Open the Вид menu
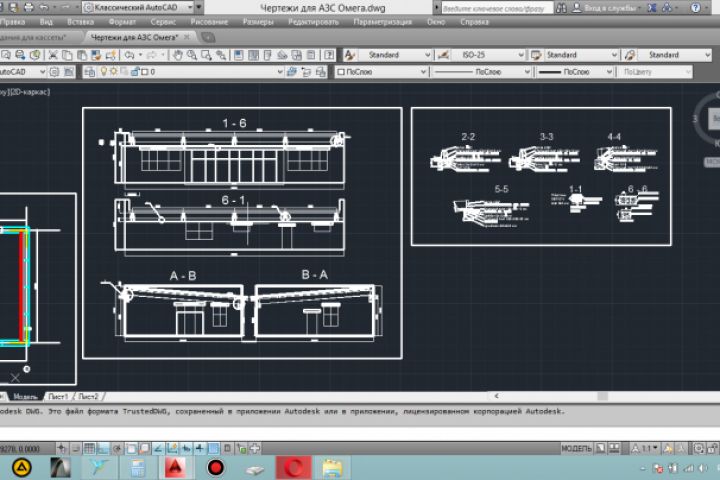Image resolution: width=720 pixels, height=480 pixels. (46, 22)
